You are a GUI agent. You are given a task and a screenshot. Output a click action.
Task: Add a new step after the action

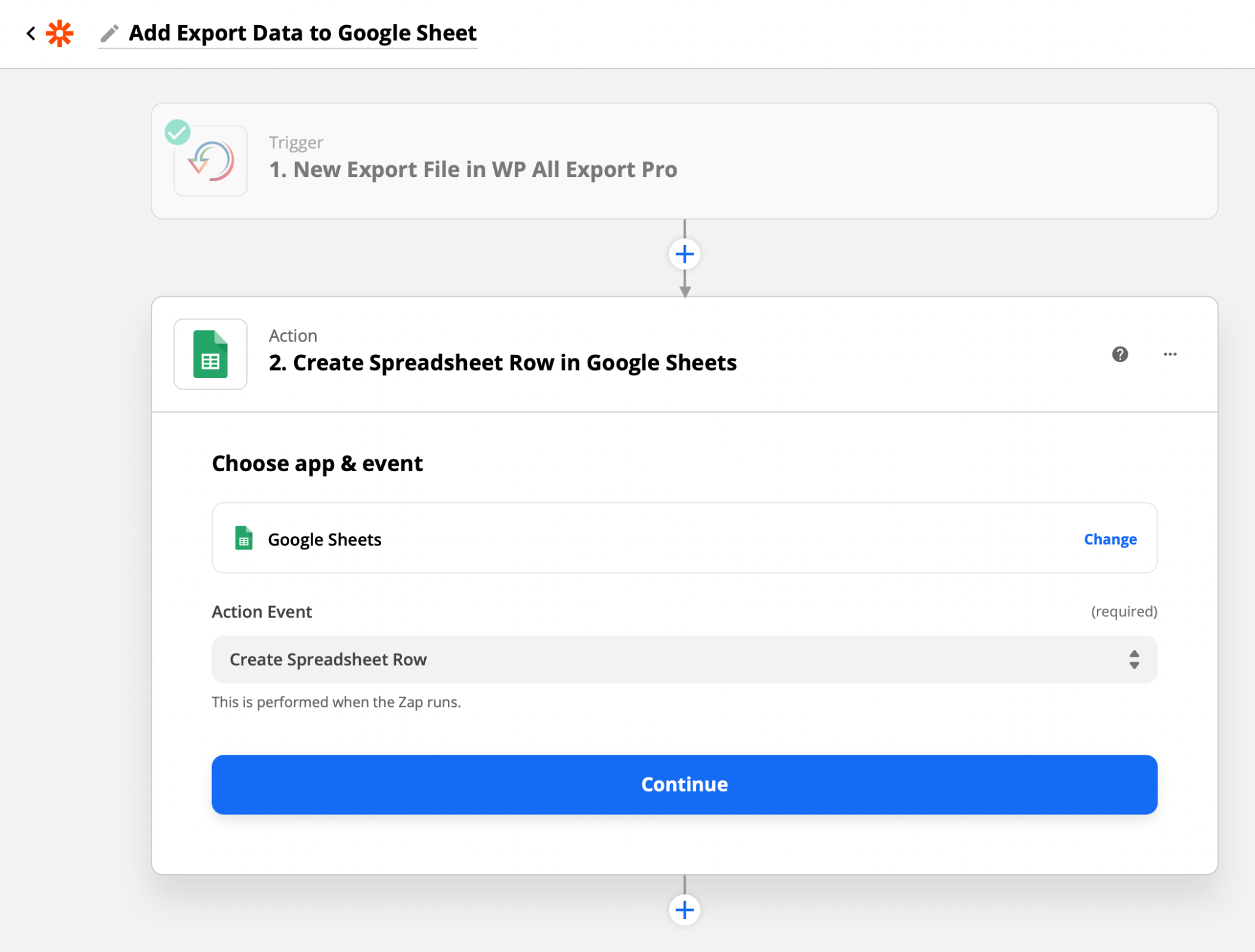(x=684, y=910)
